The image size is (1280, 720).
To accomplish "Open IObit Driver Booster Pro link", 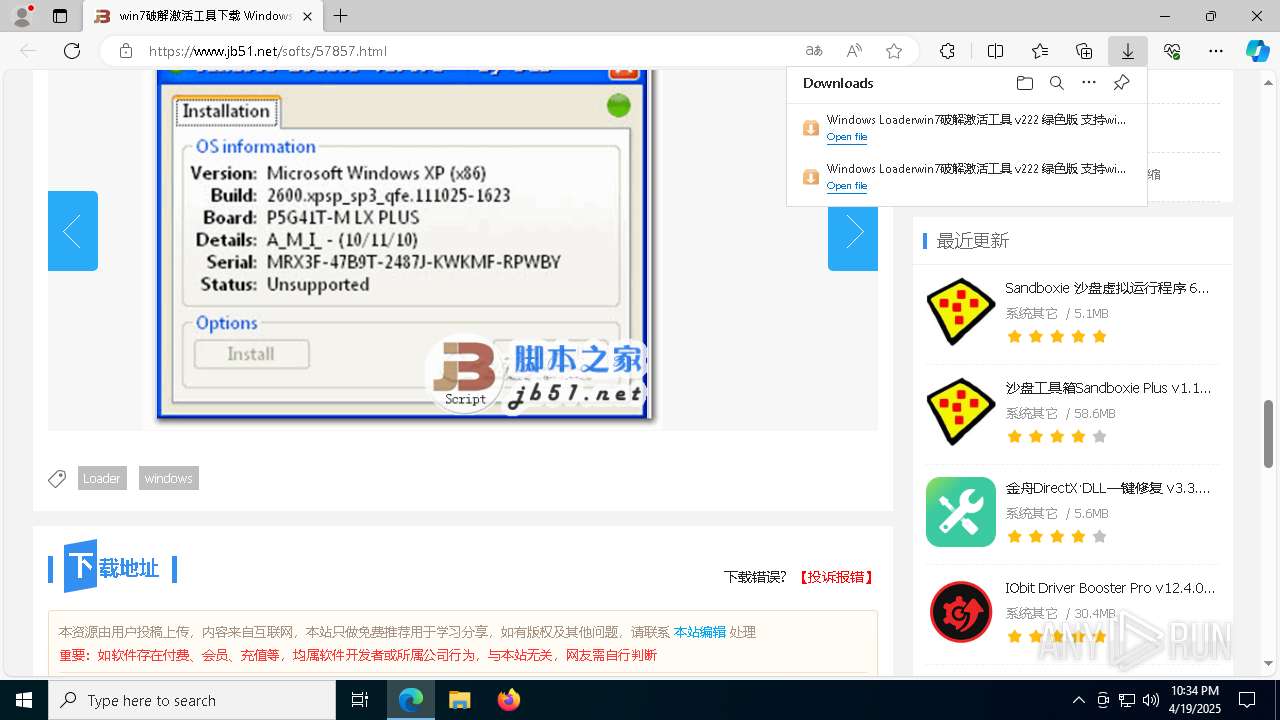I will [1110, 588].
